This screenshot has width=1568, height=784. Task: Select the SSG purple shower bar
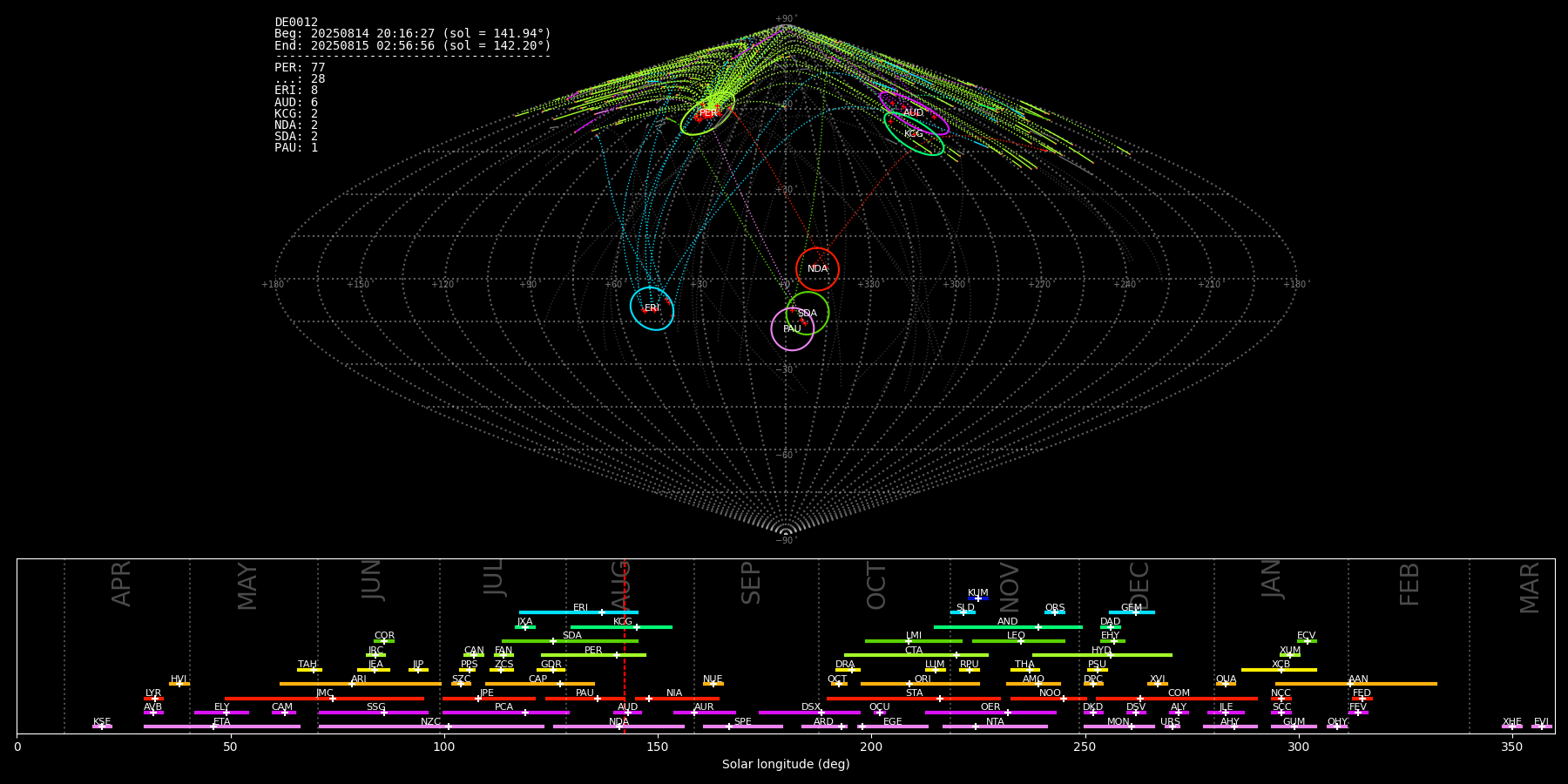[373, 713]
